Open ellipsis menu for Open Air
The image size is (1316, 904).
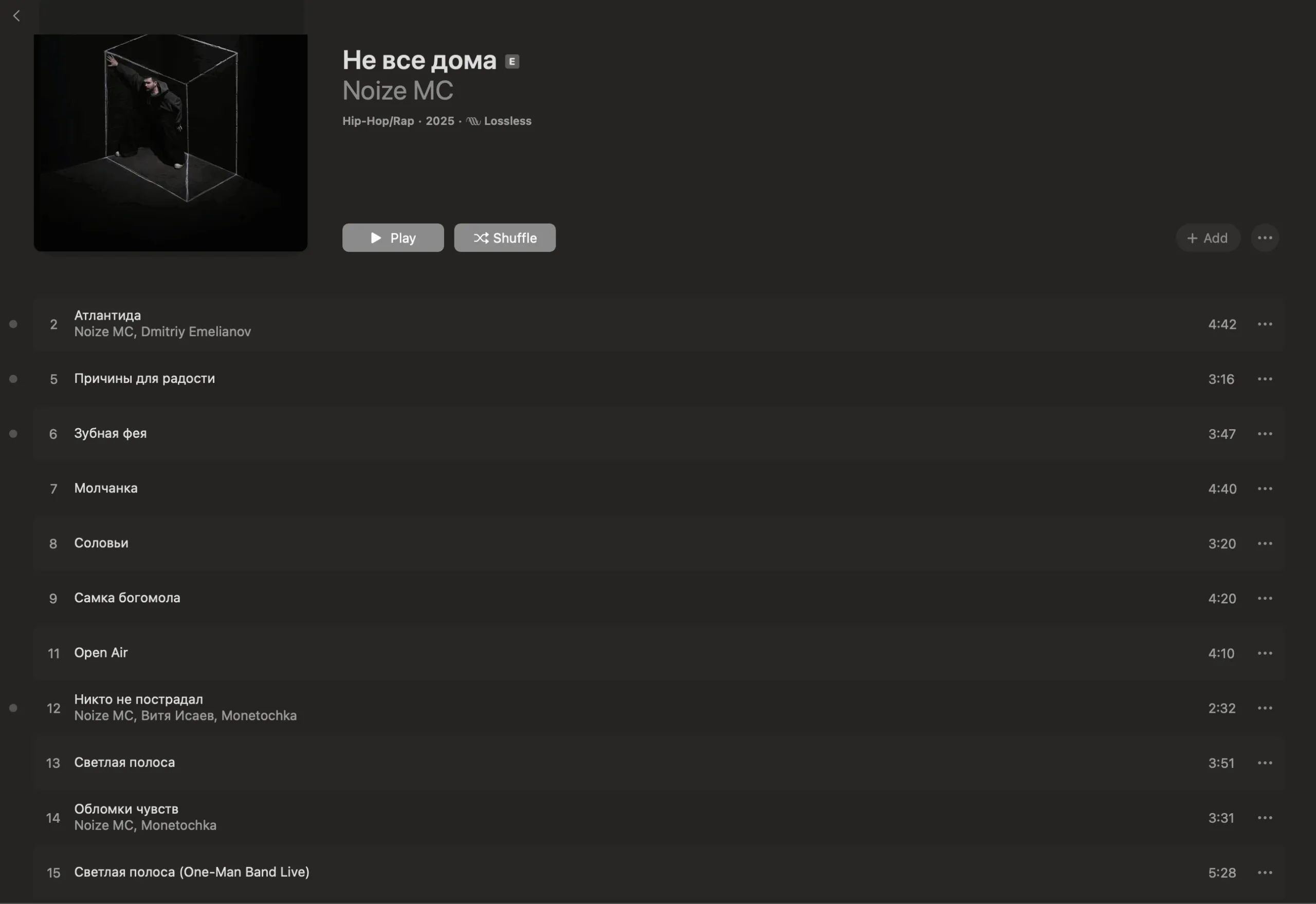1265,653
